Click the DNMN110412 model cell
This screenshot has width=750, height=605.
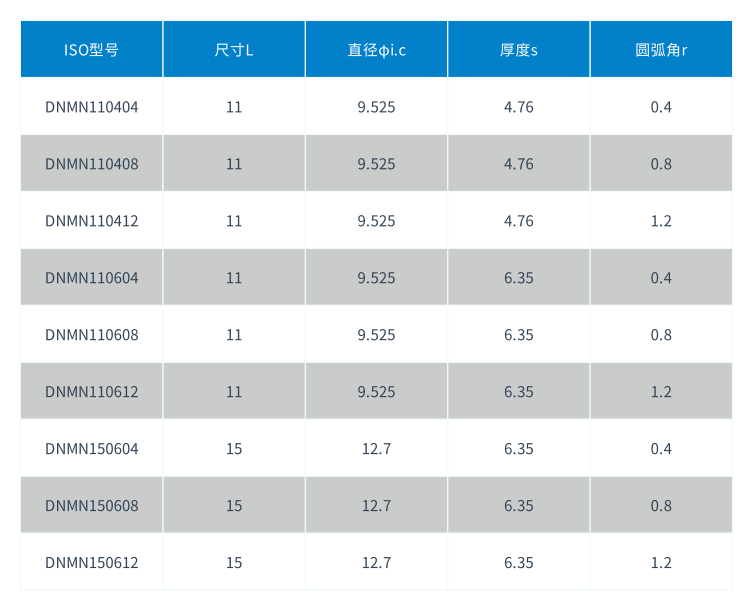(91, 220)
